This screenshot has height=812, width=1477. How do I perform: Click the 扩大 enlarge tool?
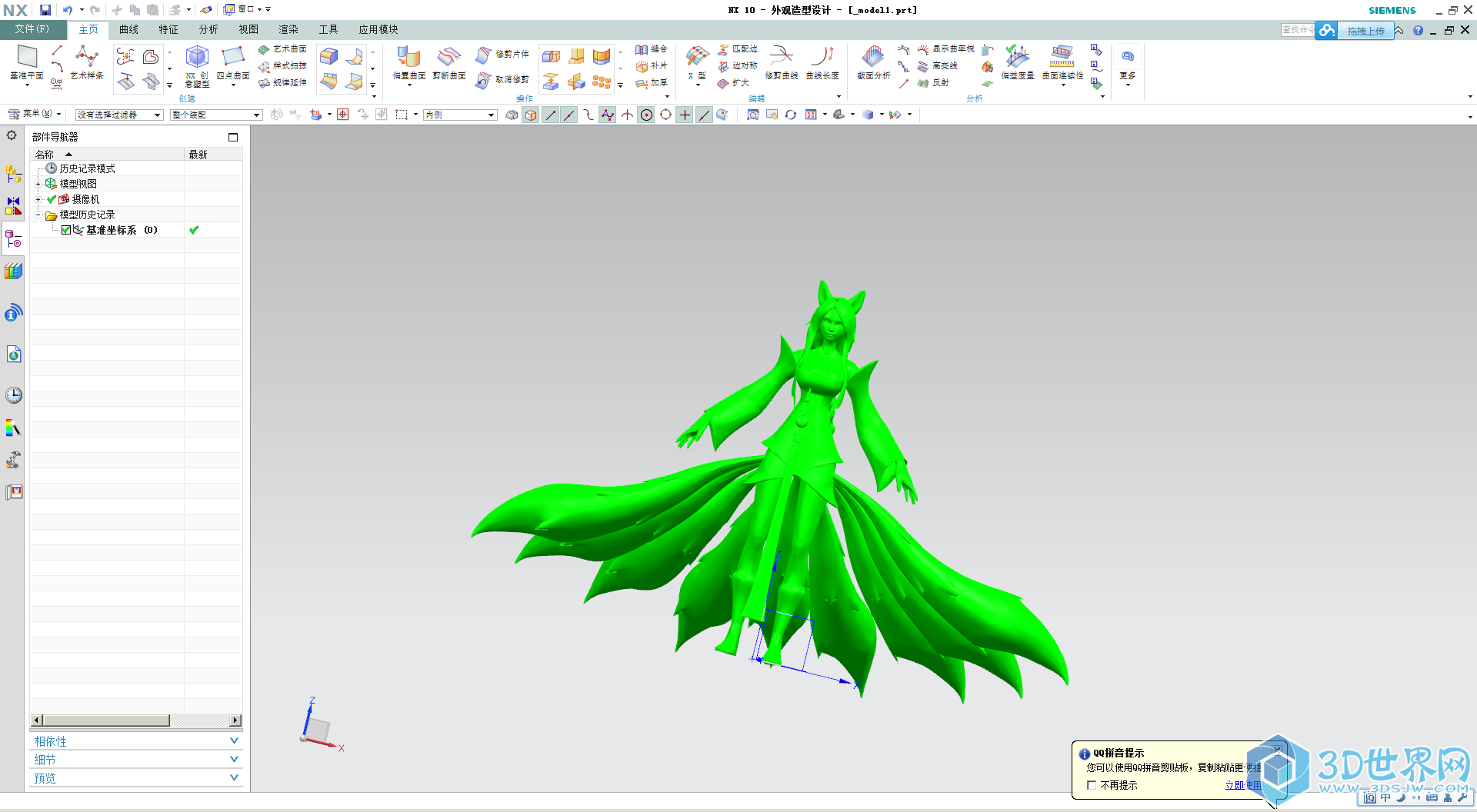coord(733,83)
